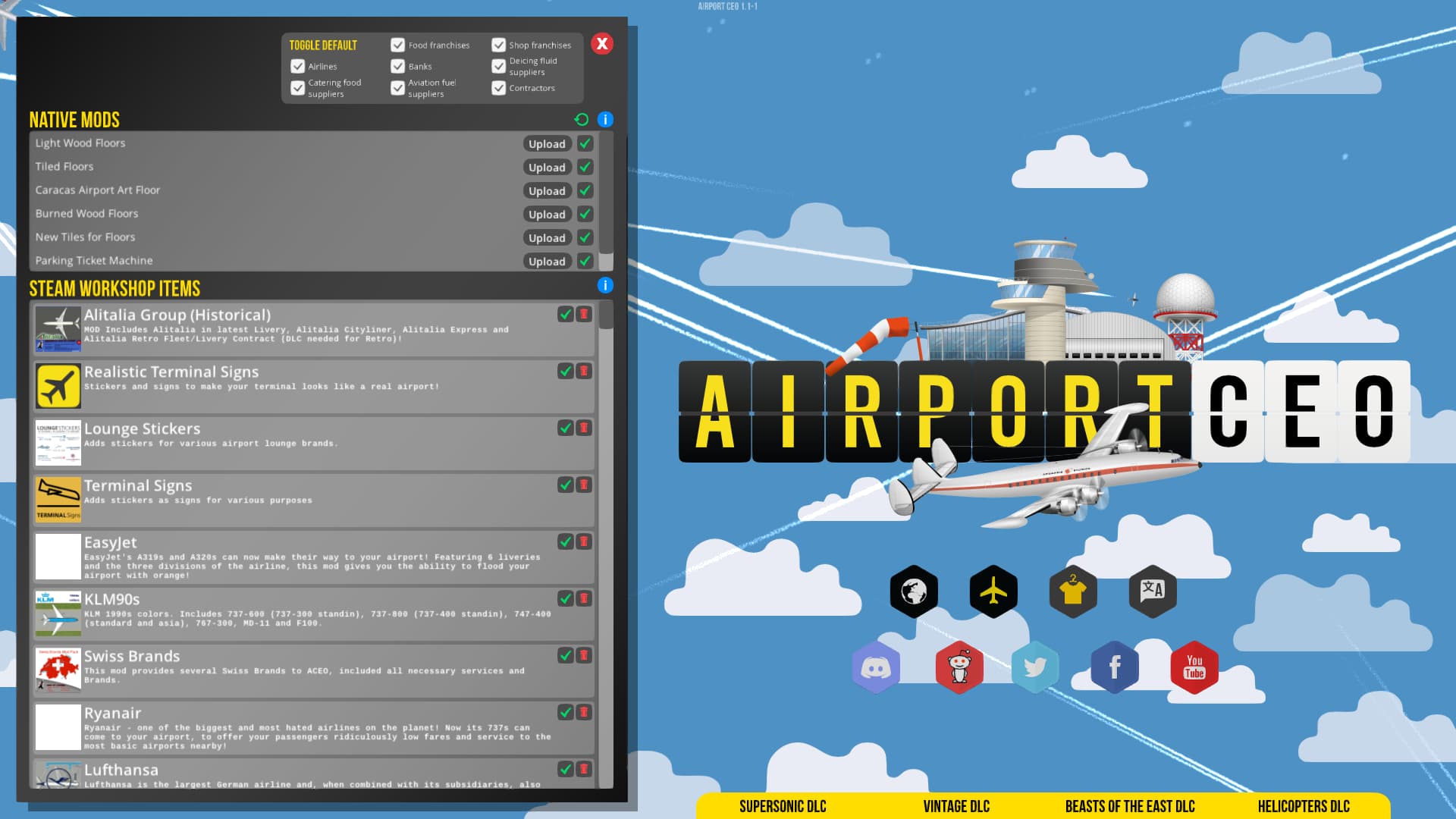Delete Alitalia Group (Historical) mod trash icon
This screenshot has height=819, width=1456.
pos(584,314)
